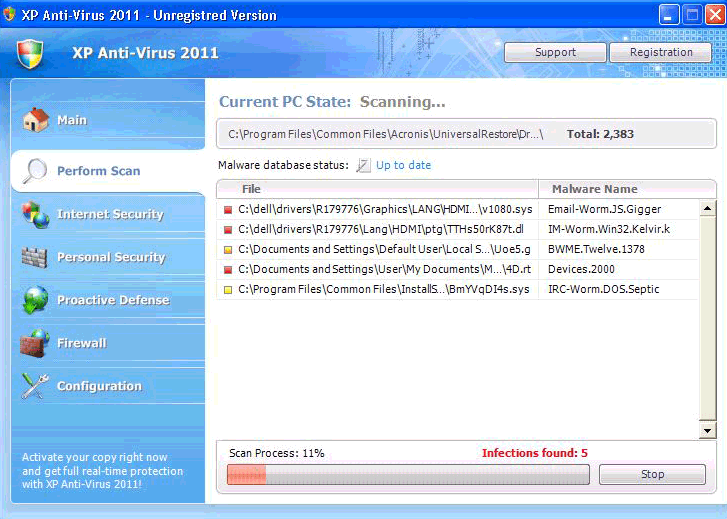Click the Proactive Defense globe icon

[x=36, y=300]
